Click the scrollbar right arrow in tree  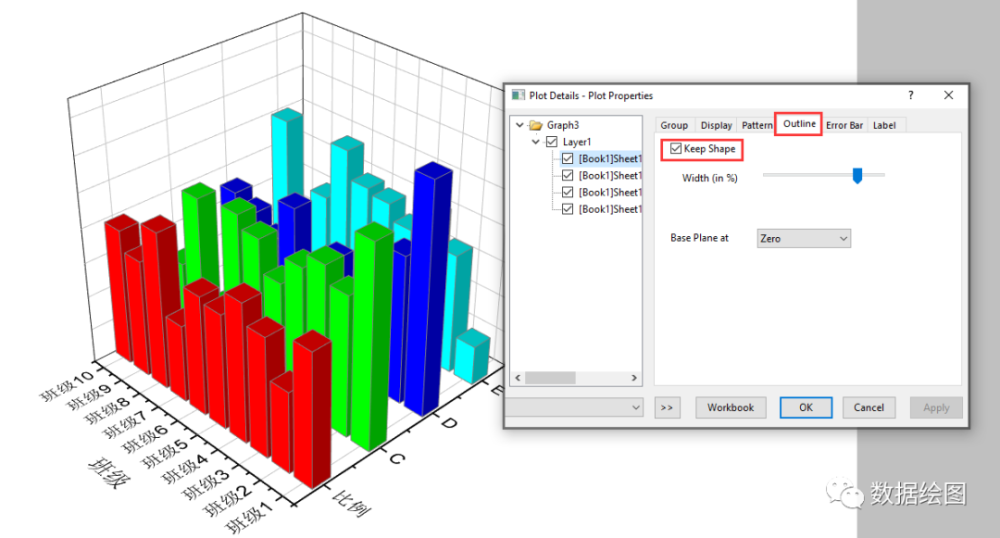point(634,378)
